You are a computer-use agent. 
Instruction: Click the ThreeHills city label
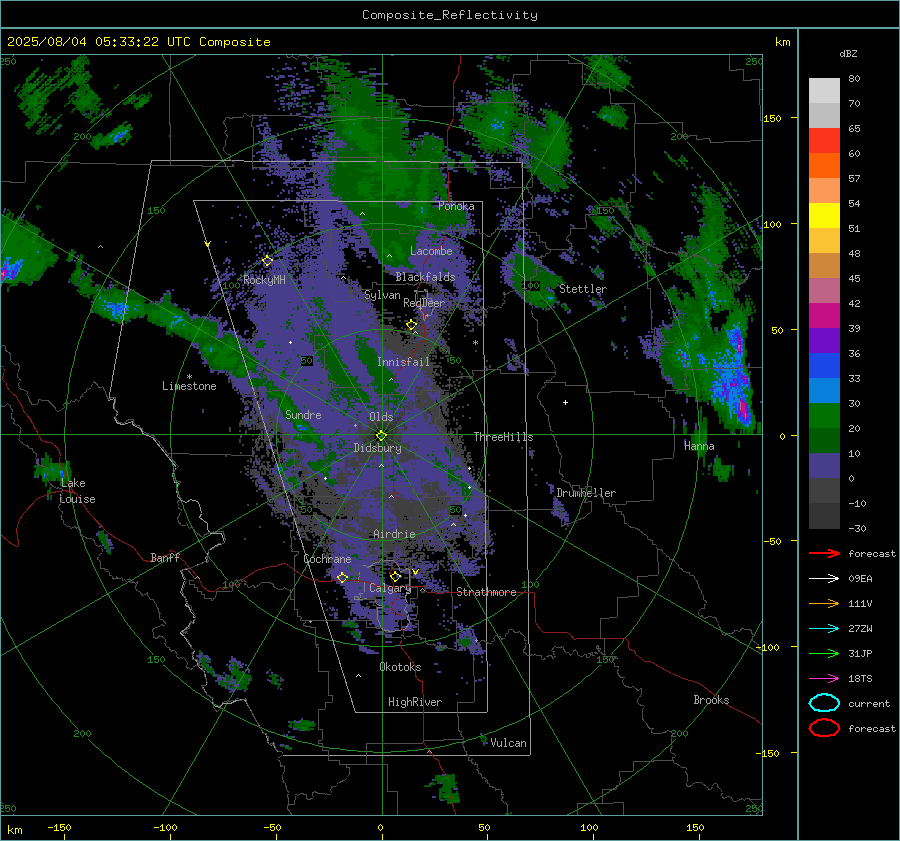tap(503, 437)
